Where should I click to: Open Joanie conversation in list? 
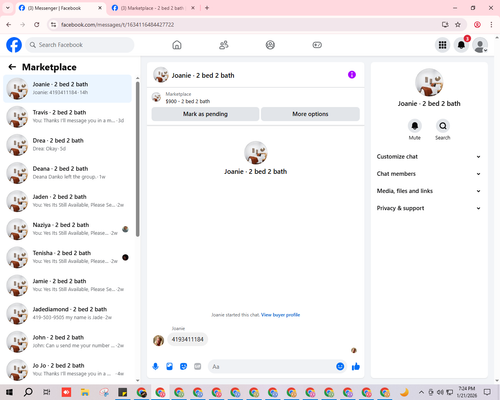[67, 89]
